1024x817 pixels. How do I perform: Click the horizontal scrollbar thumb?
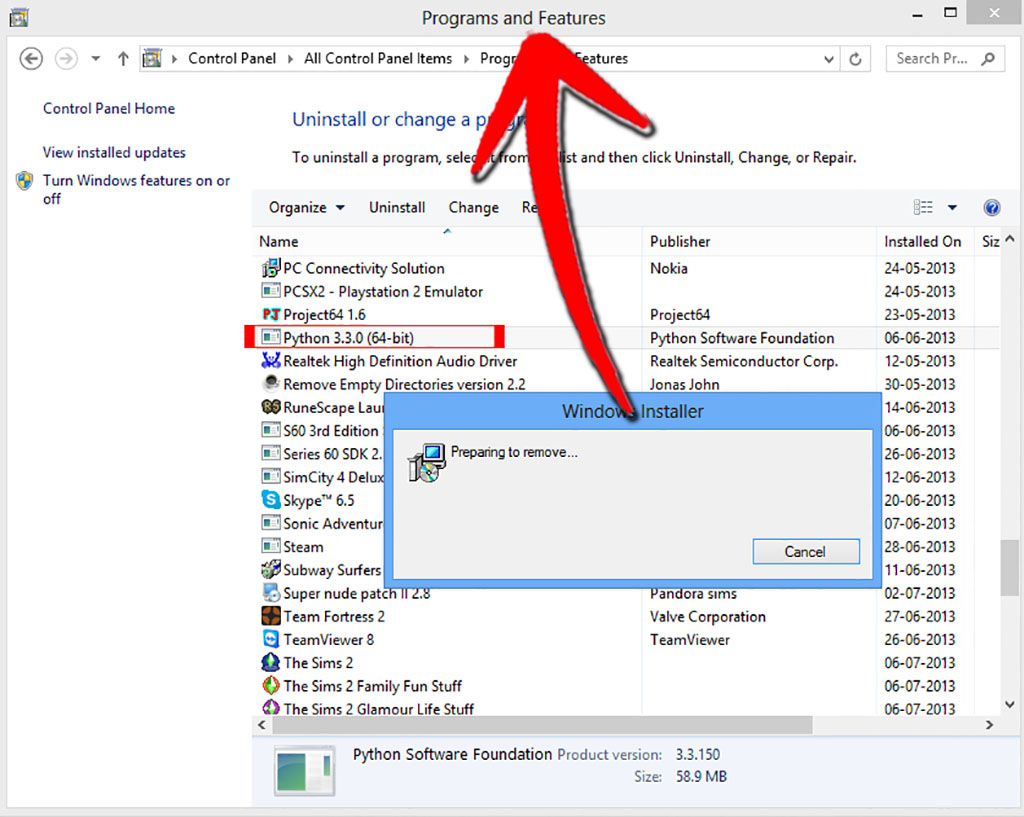pos(542,724)
